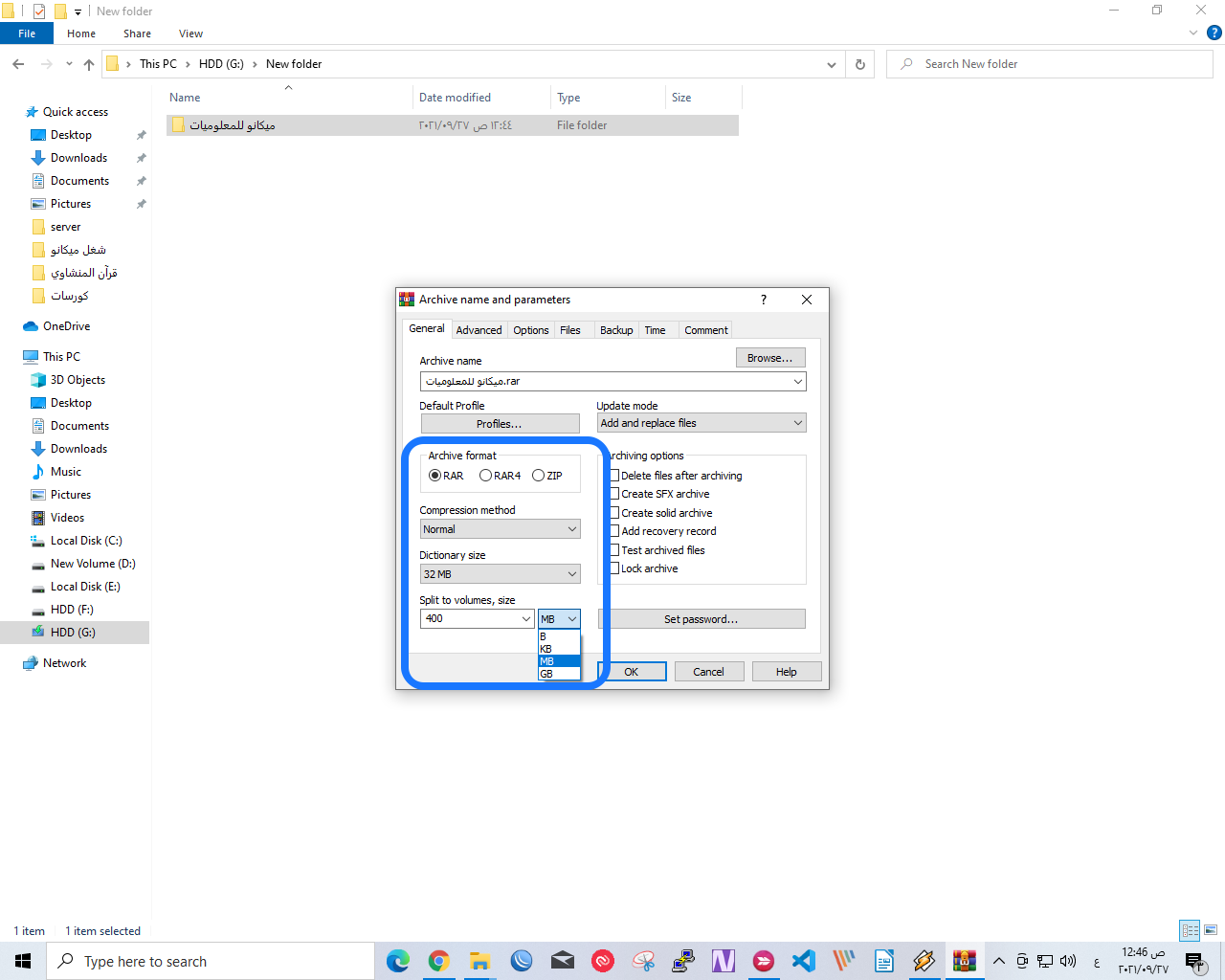
Task: Select the ZIP archive format
Action: tap(538, 476)
